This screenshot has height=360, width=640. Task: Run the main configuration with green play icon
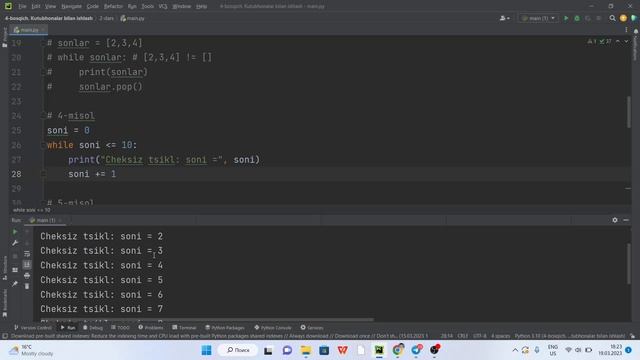[566, 18]
